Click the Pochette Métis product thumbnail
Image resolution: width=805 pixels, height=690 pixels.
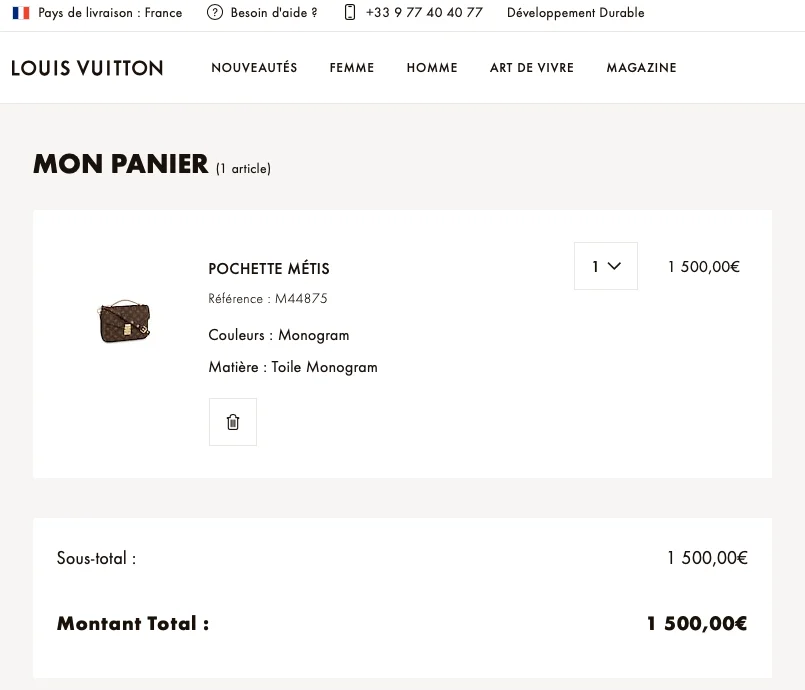(x=124, y=321)
